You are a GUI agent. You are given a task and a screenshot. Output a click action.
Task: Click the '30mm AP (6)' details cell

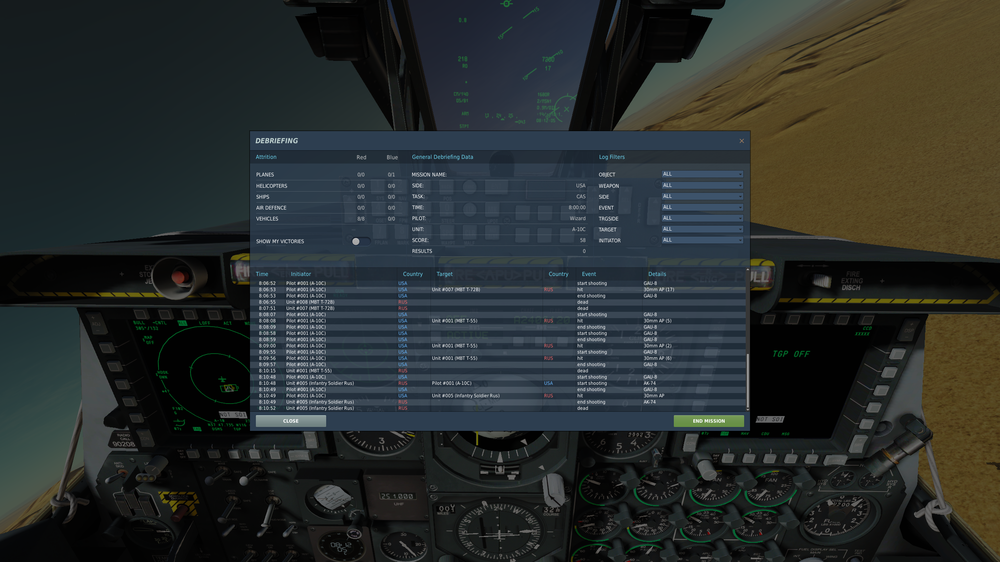658,359
